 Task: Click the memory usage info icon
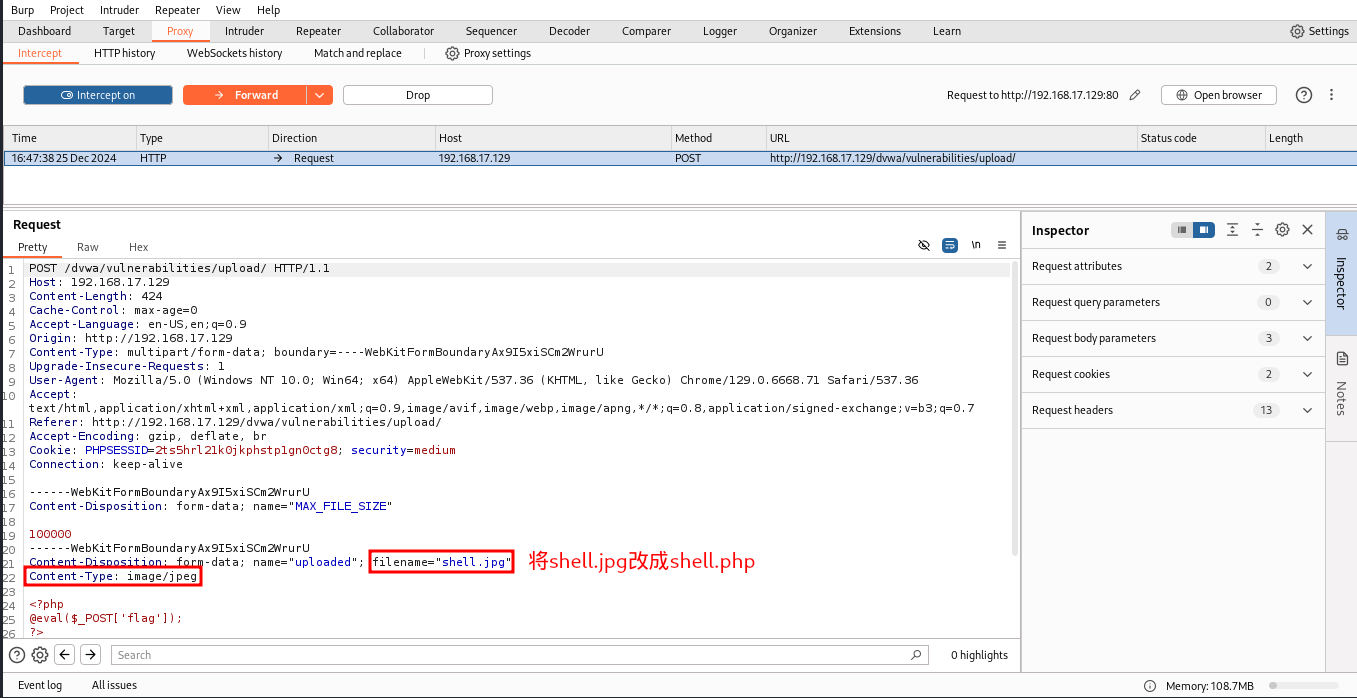tap(1150, 686)
